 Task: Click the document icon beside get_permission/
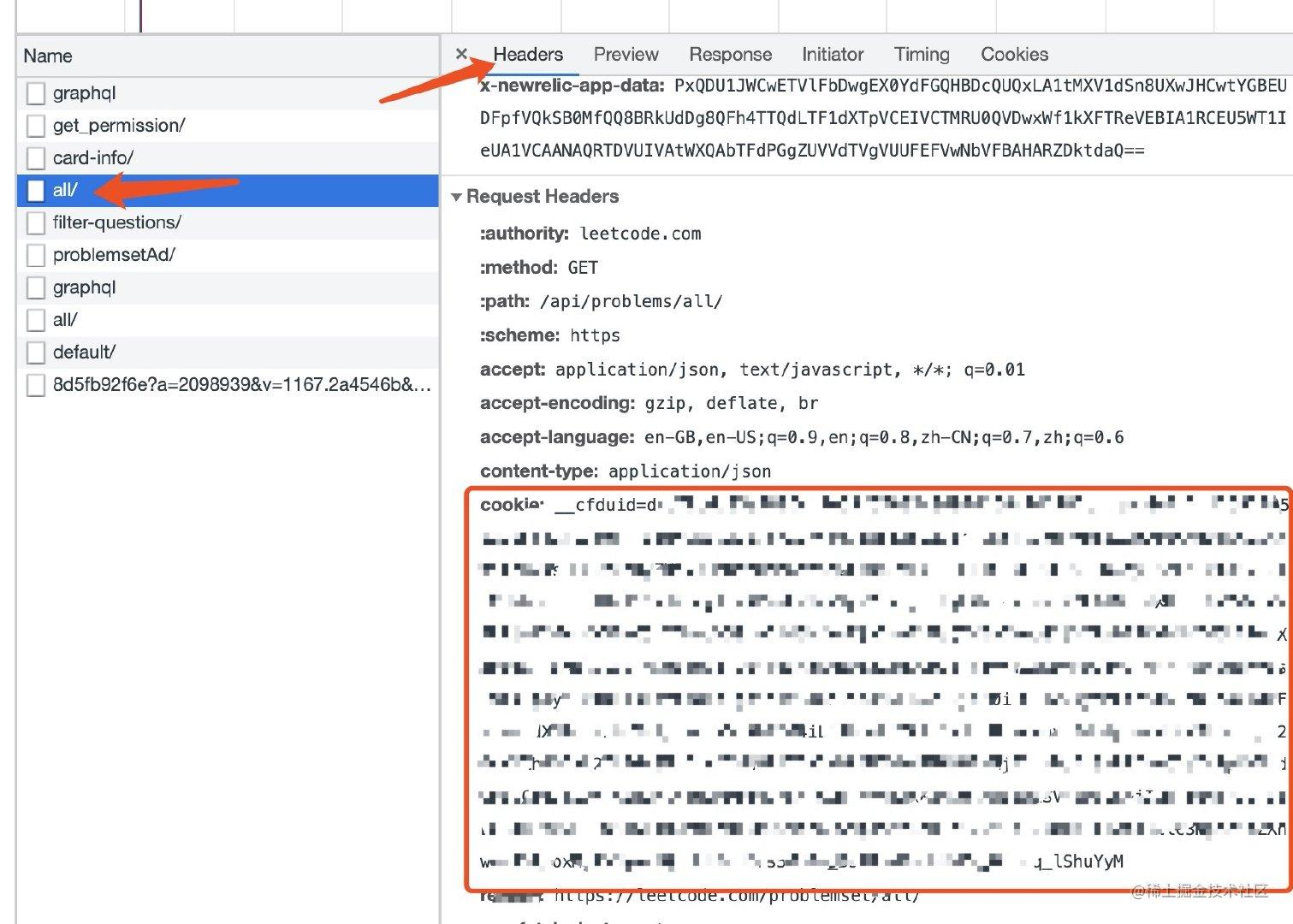[x=35, y=126]
